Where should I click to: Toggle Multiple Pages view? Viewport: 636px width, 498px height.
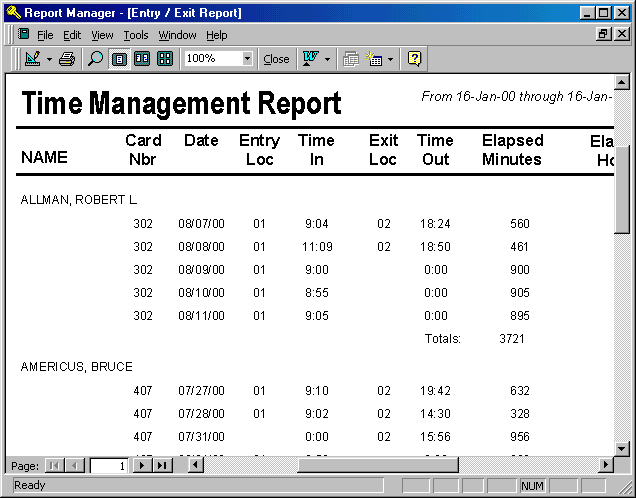(165, 59)
